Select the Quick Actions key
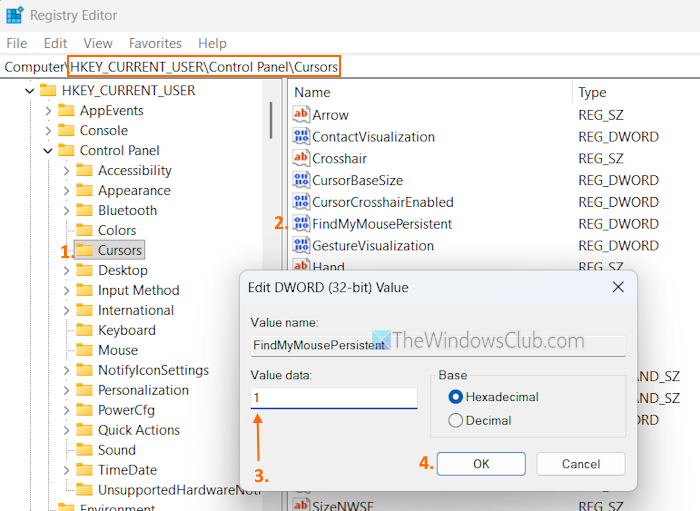Viewport: 700px width, 511px height. (139, 430)
